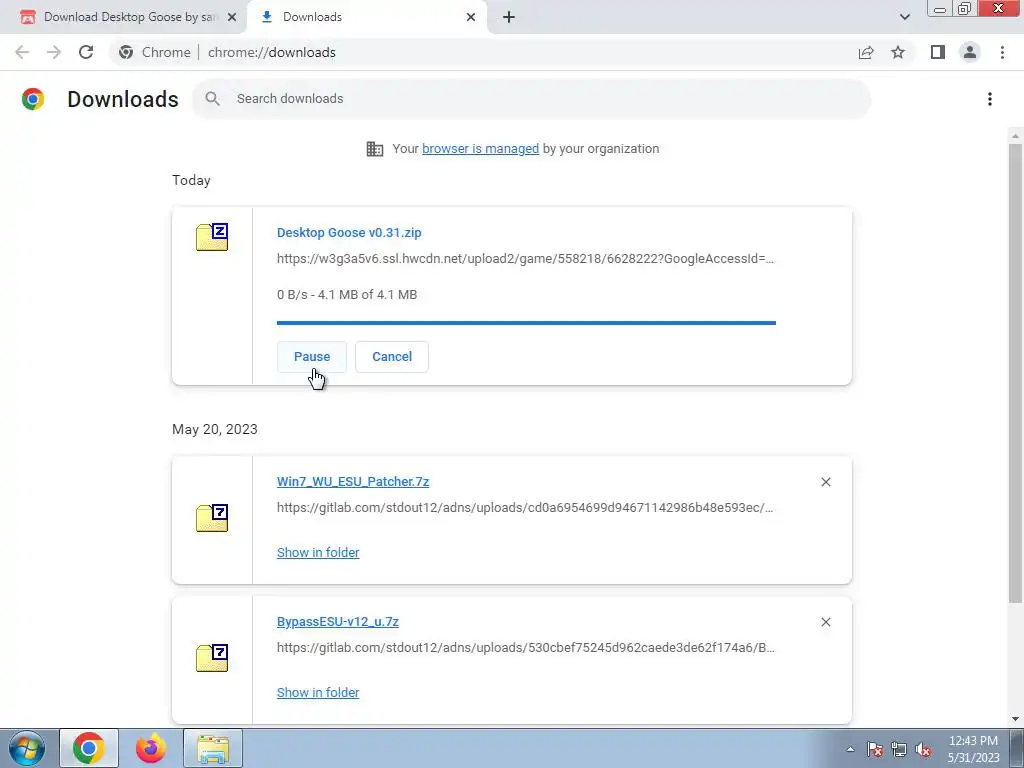Screen dimensions: 1024x768
Task: Click the Win7_WU_ESU_Patcher 7z file icon
Action: 212,518
